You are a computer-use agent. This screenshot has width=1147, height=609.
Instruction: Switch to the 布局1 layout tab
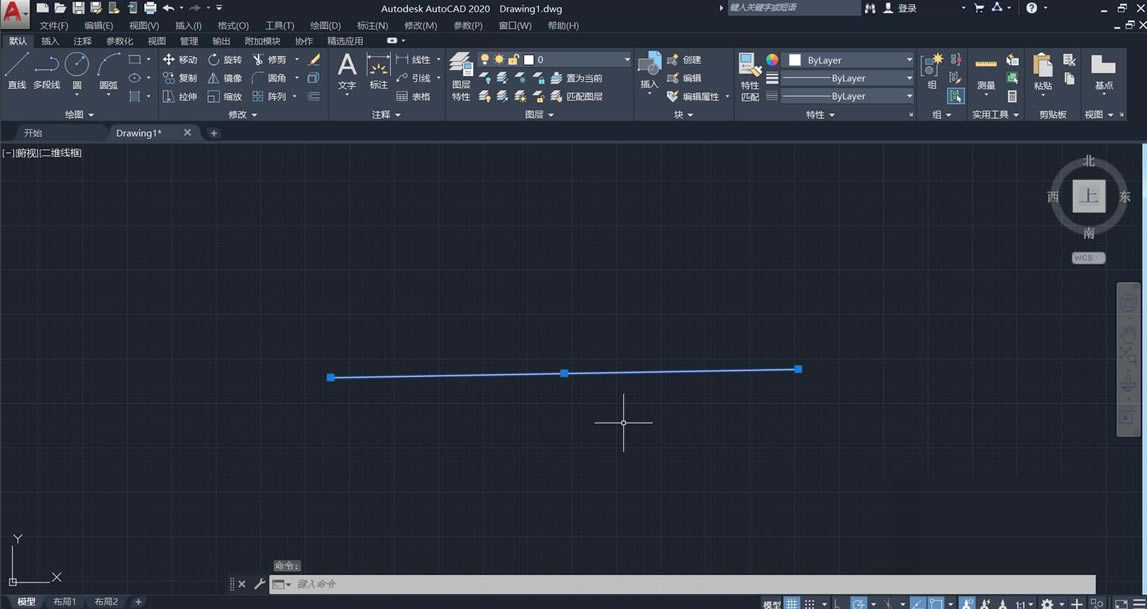point(64,602)
